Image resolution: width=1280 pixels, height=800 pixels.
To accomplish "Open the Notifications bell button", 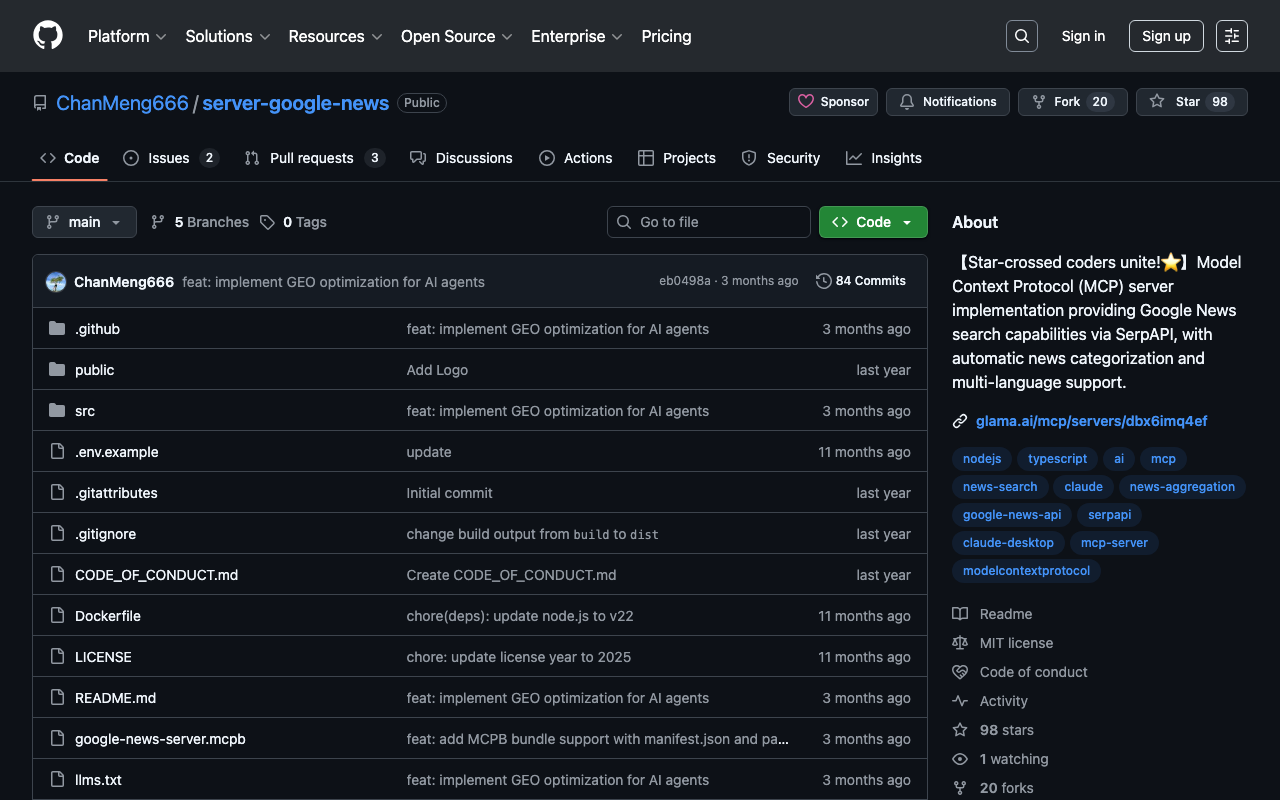I will coord(947,102).
